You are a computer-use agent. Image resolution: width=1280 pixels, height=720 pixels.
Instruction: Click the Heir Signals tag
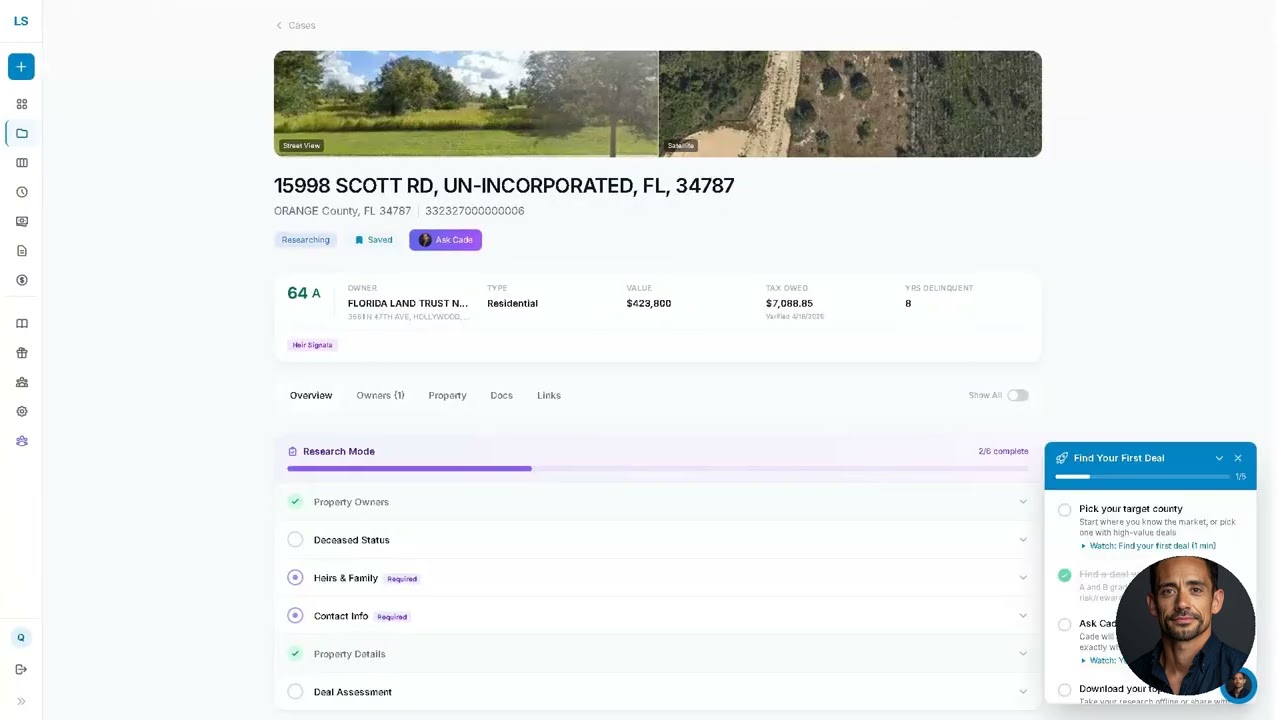click(312, 345)
